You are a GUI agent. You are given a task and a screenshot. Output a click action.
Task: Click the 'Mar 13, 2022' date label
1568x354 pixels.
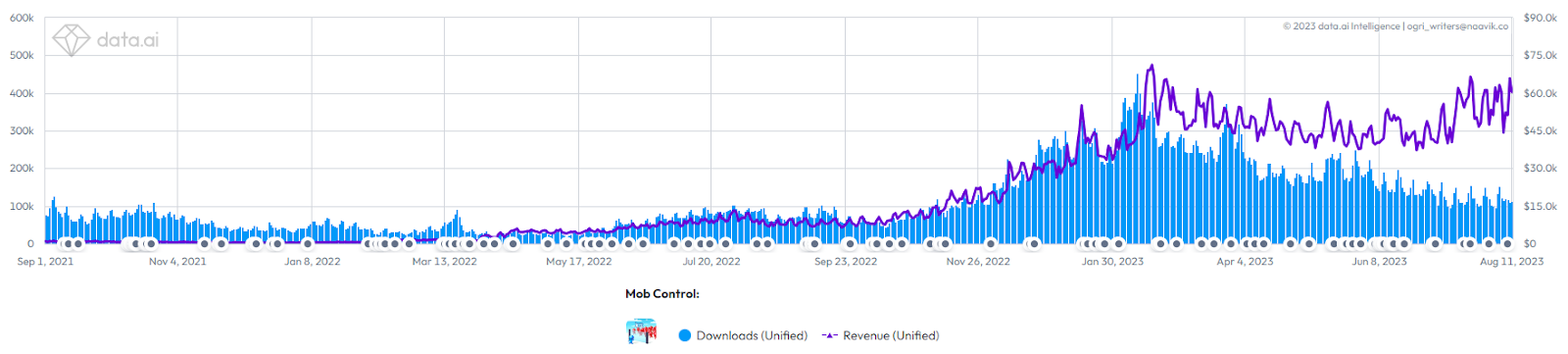[445, 261]
